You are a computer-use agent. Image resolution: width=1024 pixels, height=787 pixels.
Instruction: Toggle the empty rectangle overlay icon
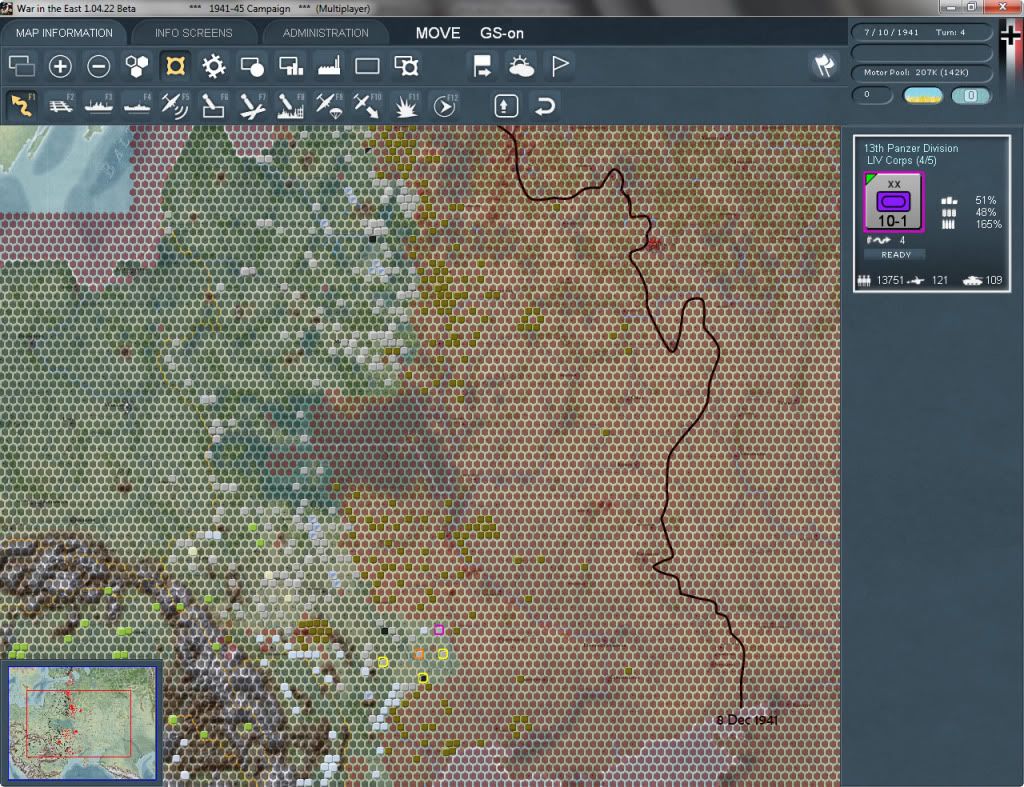[x=367, y=66]
